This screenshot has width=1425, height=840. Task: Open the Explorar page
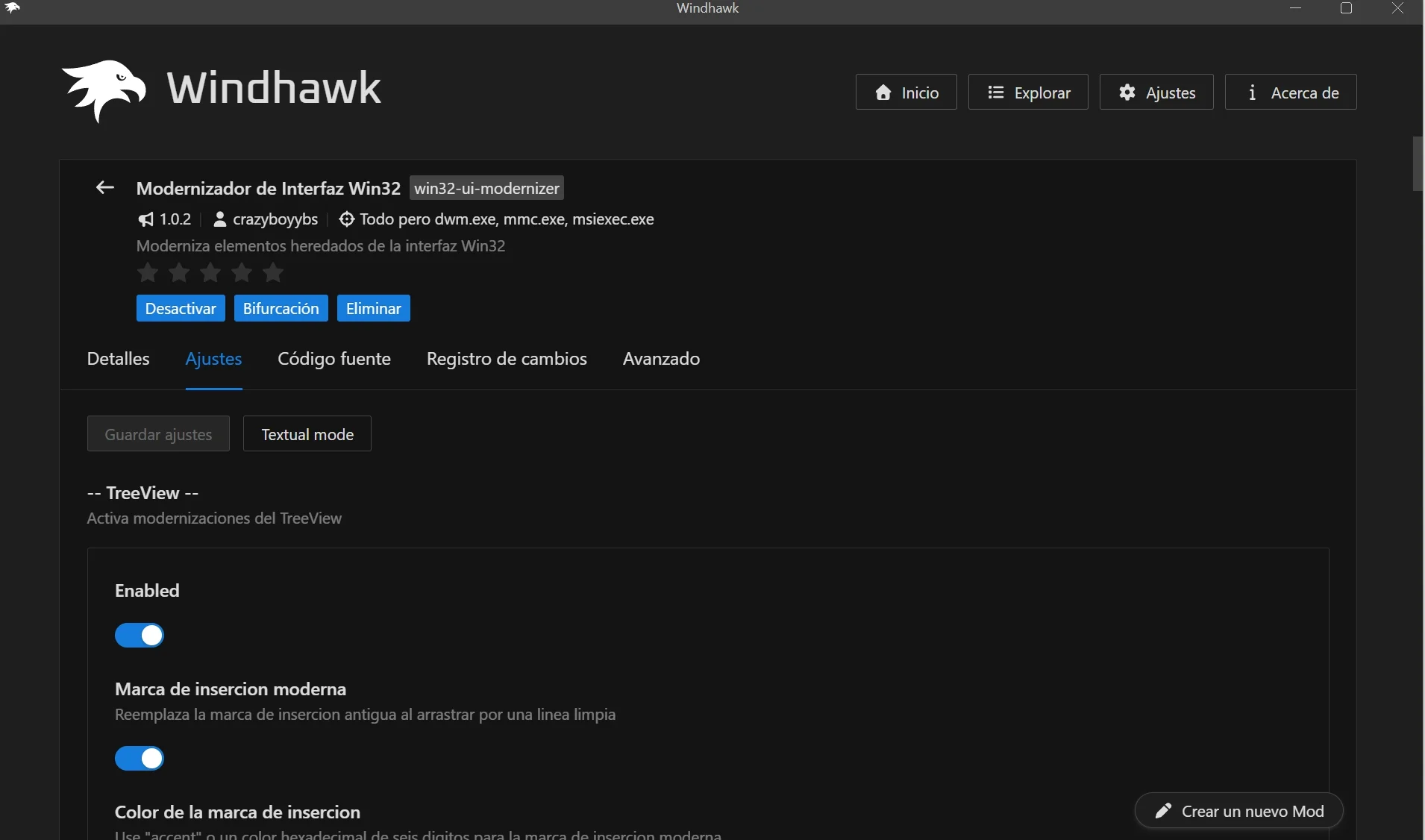[x=1028, y=92]
